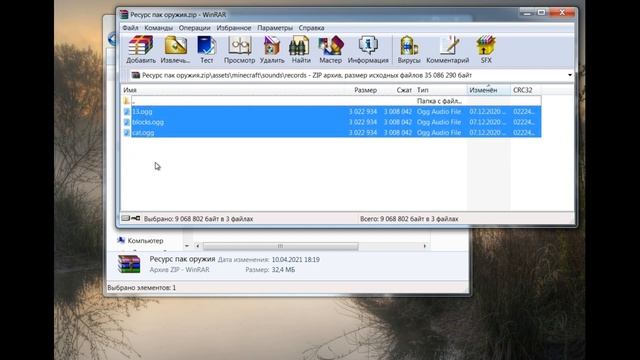
Task: Sort by the CRC32 column header
Action: click(x=522, y=90)
